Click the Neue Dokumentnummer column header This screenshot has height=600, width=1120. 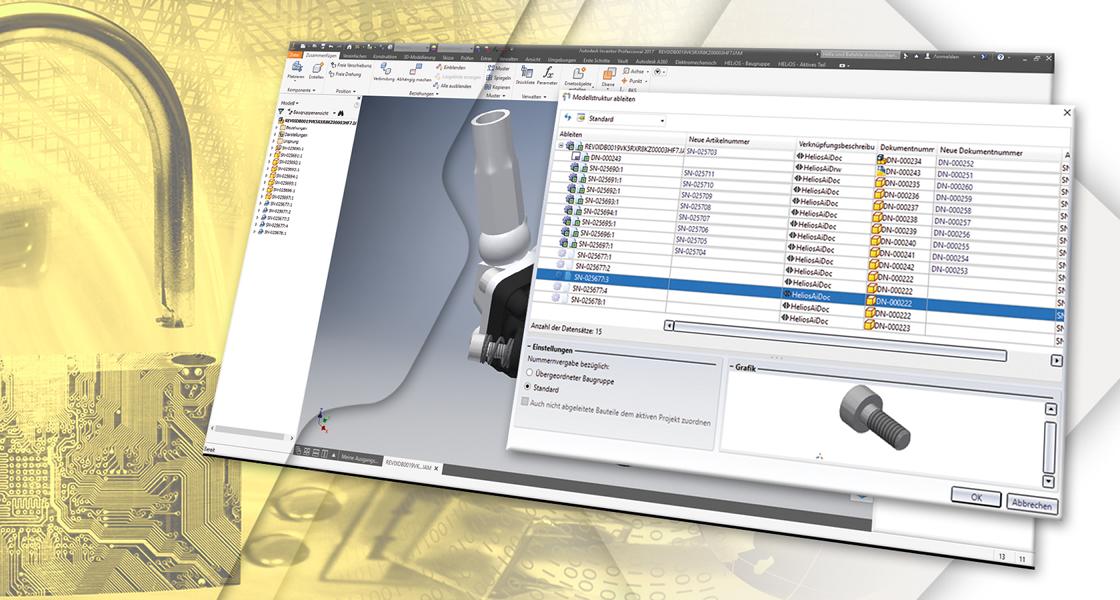[981, 151]
